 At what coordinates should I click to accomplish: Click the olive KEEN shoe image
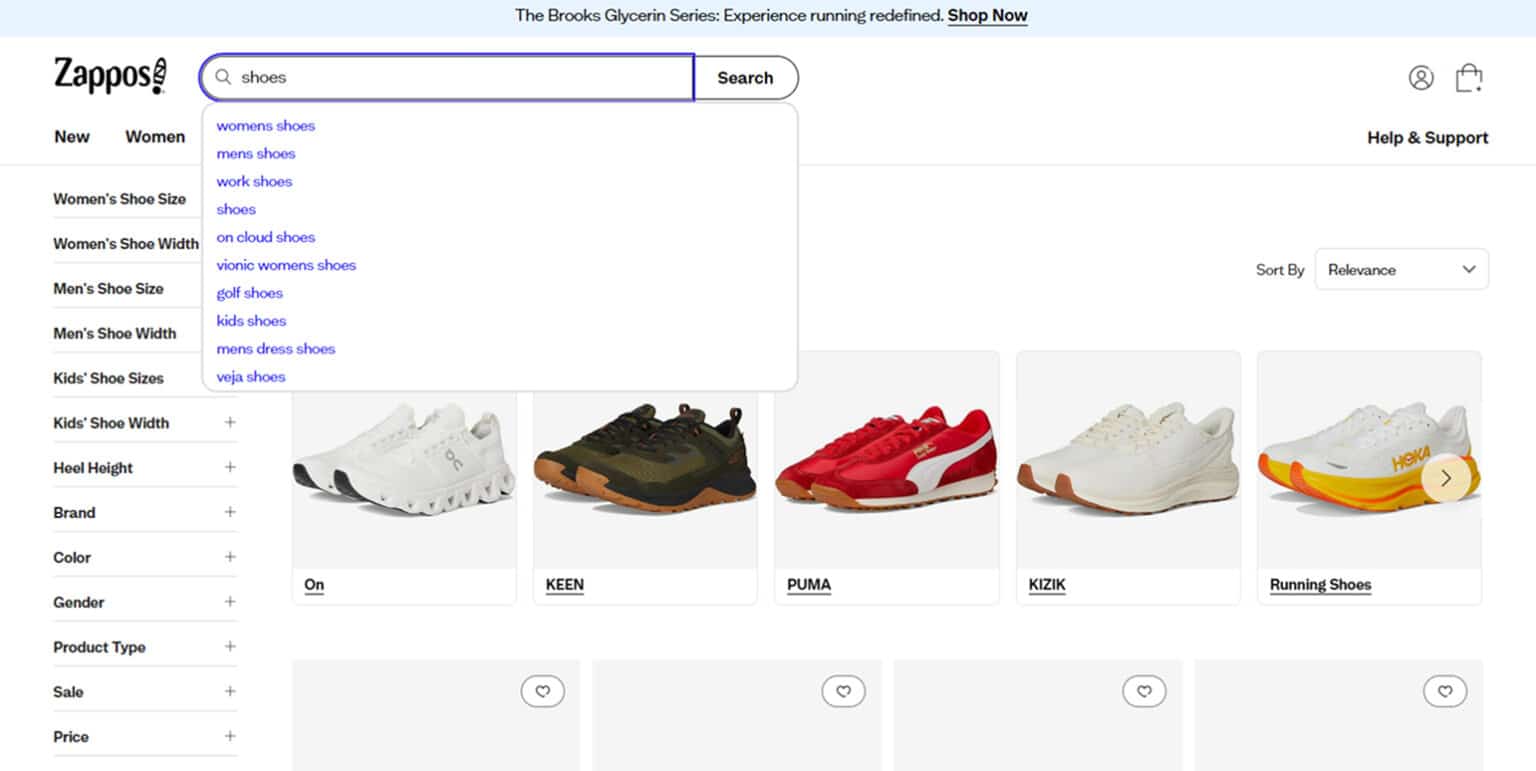click(x=645, y=458)
